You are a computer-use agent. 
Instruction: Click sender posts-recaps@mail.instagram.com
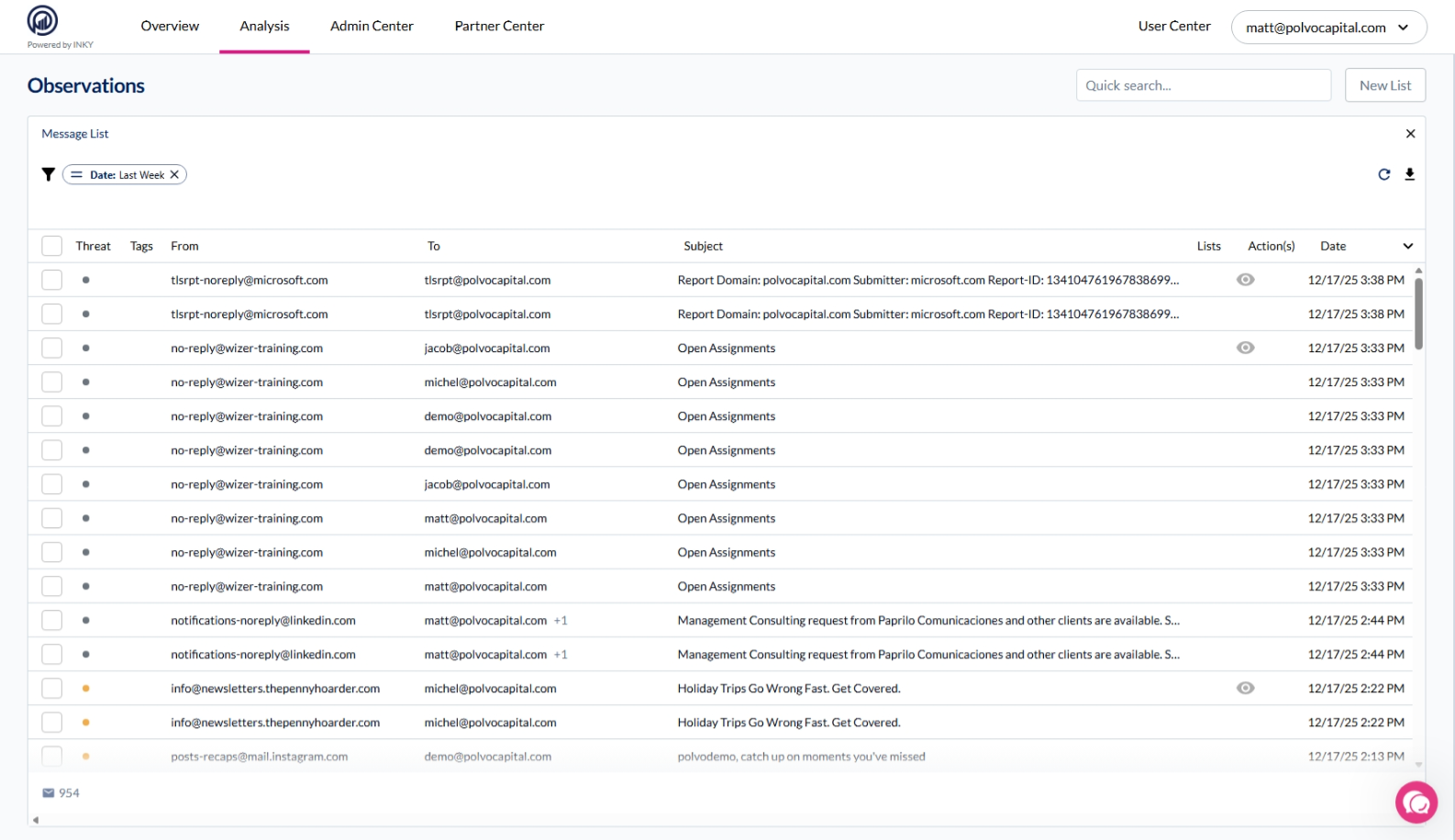(x=259, y=757)
